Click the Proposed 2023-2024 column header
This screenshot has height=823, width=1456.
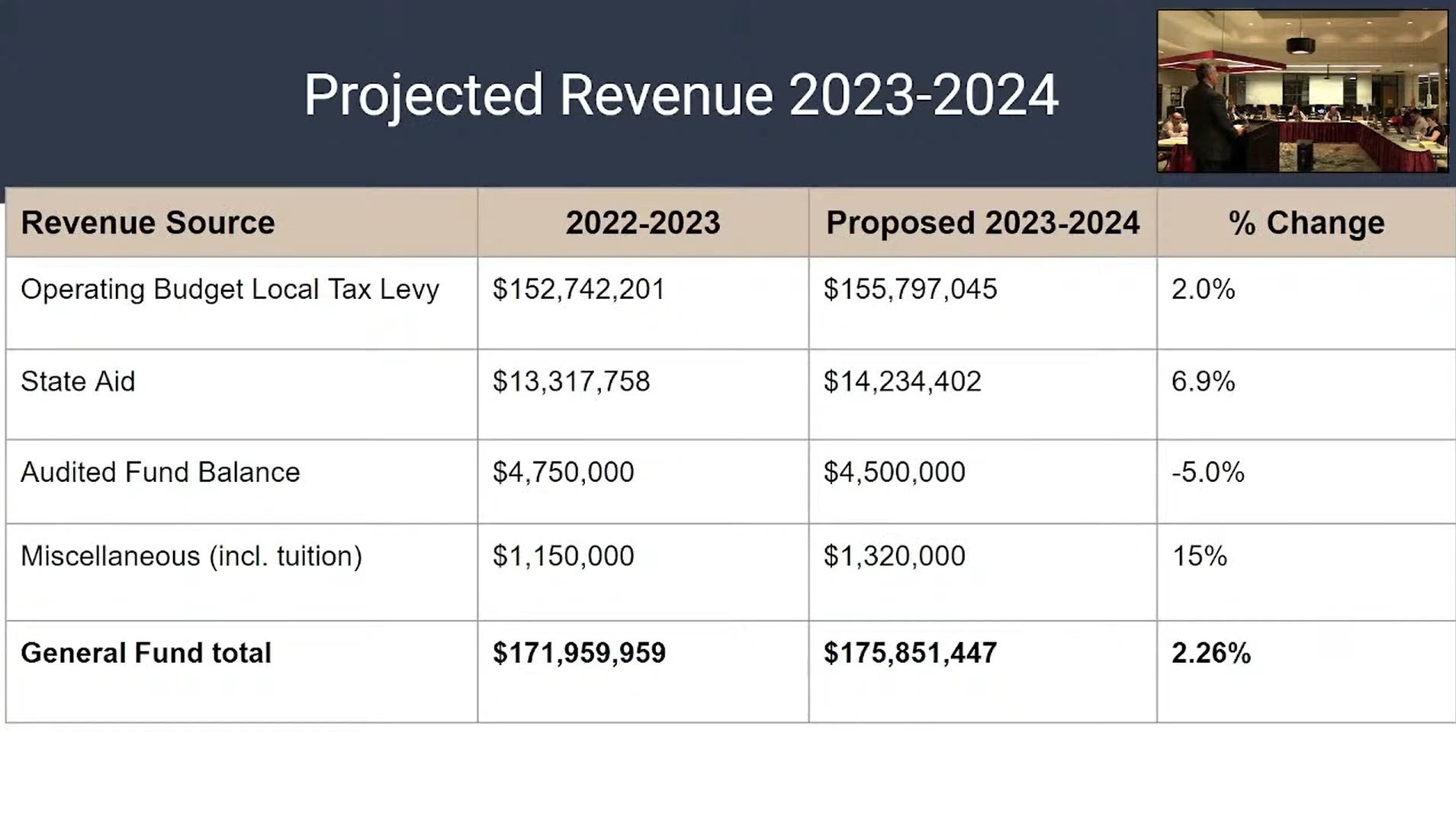click(982, 223)
